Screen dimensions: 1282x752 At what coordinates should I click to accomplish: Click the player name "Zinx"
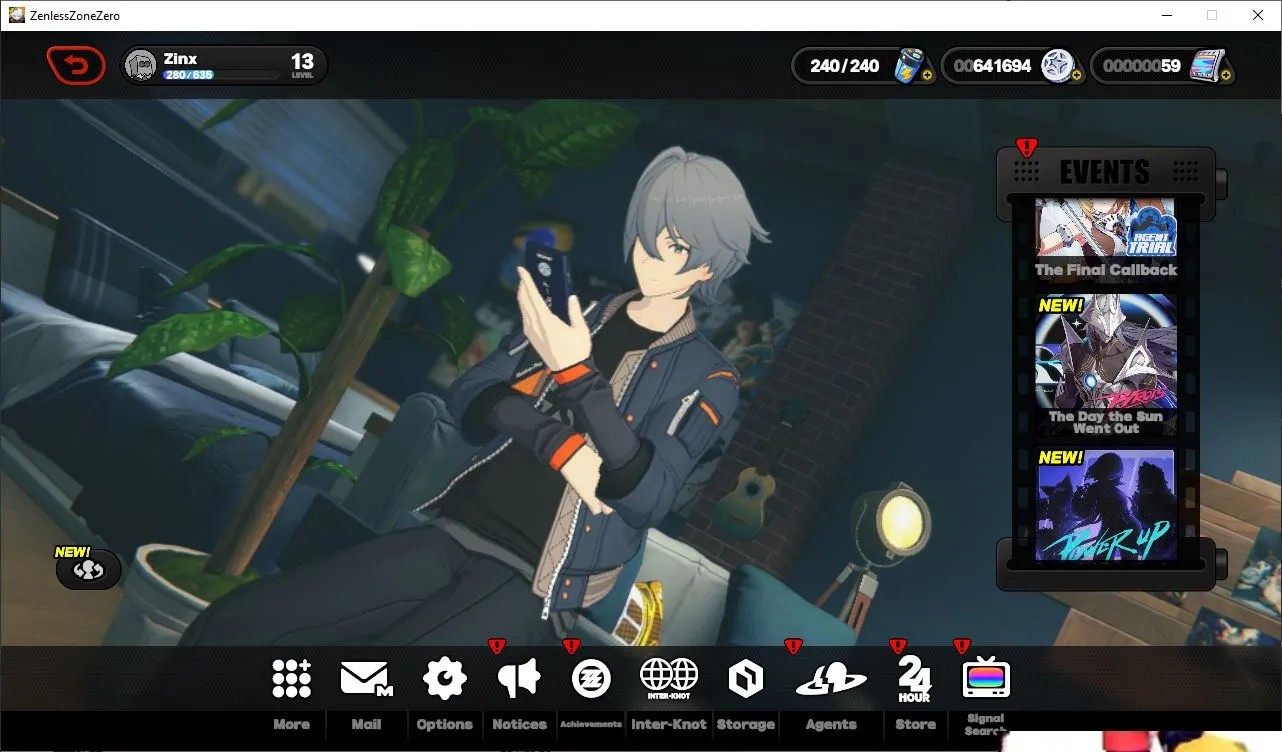click(x=180, y=59)
